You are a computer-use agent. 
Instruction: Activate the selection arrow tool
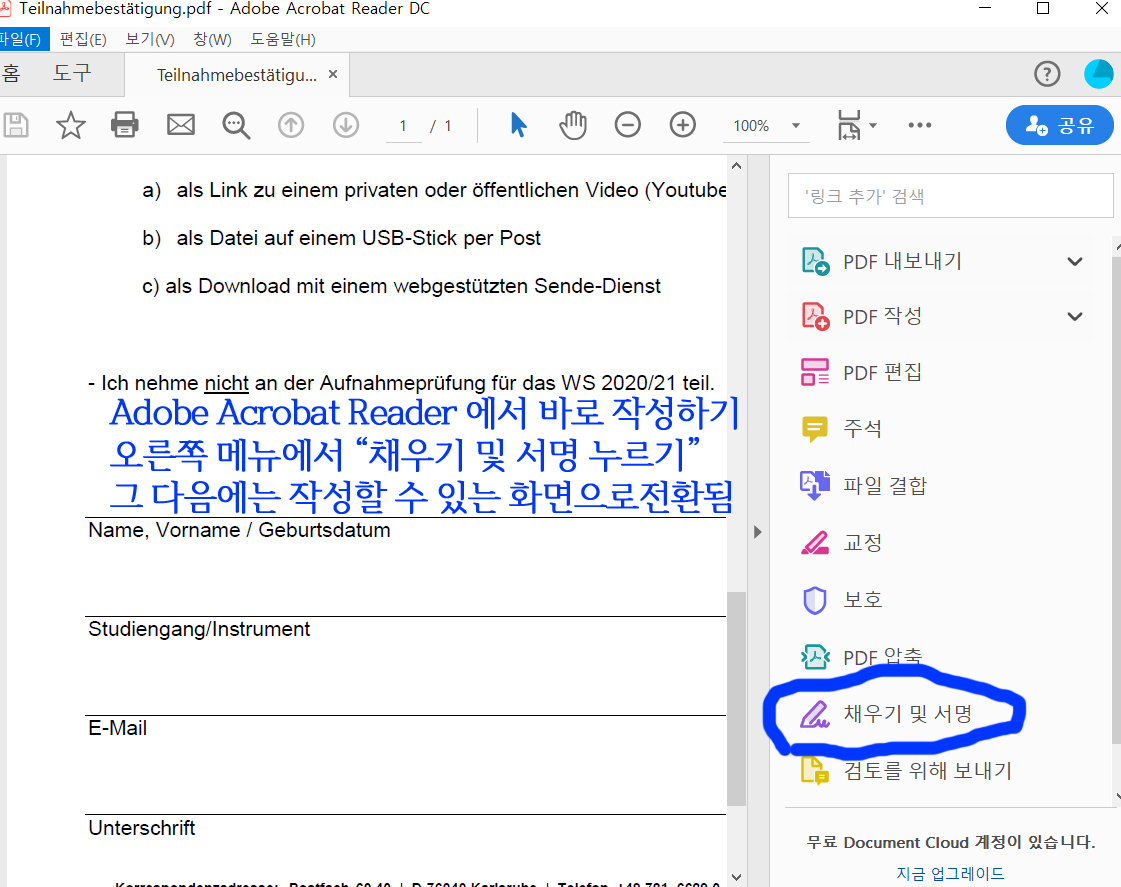coord(518,125)
